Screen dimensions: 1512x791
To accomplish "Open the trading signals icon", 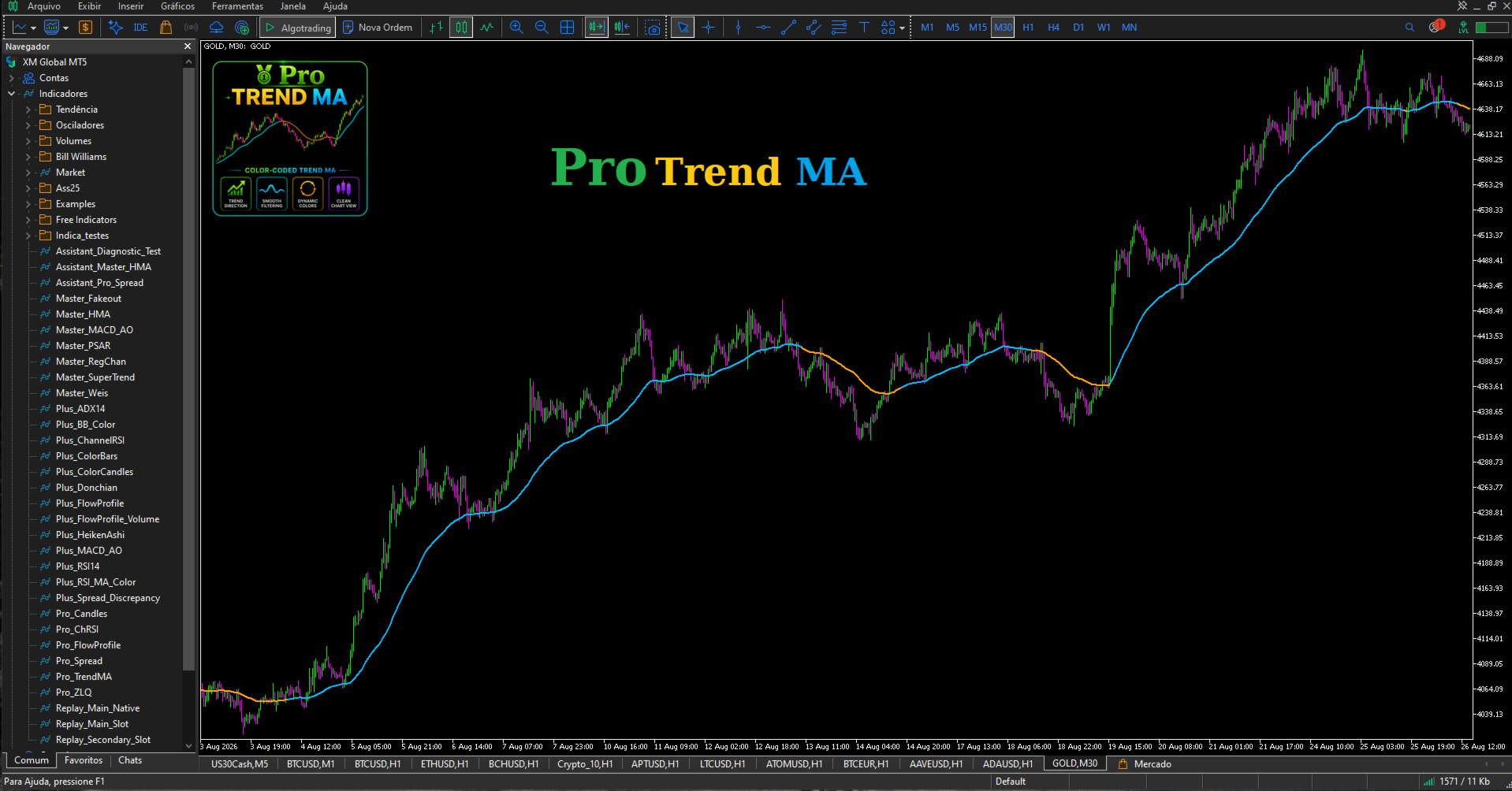I will (191, 28).
